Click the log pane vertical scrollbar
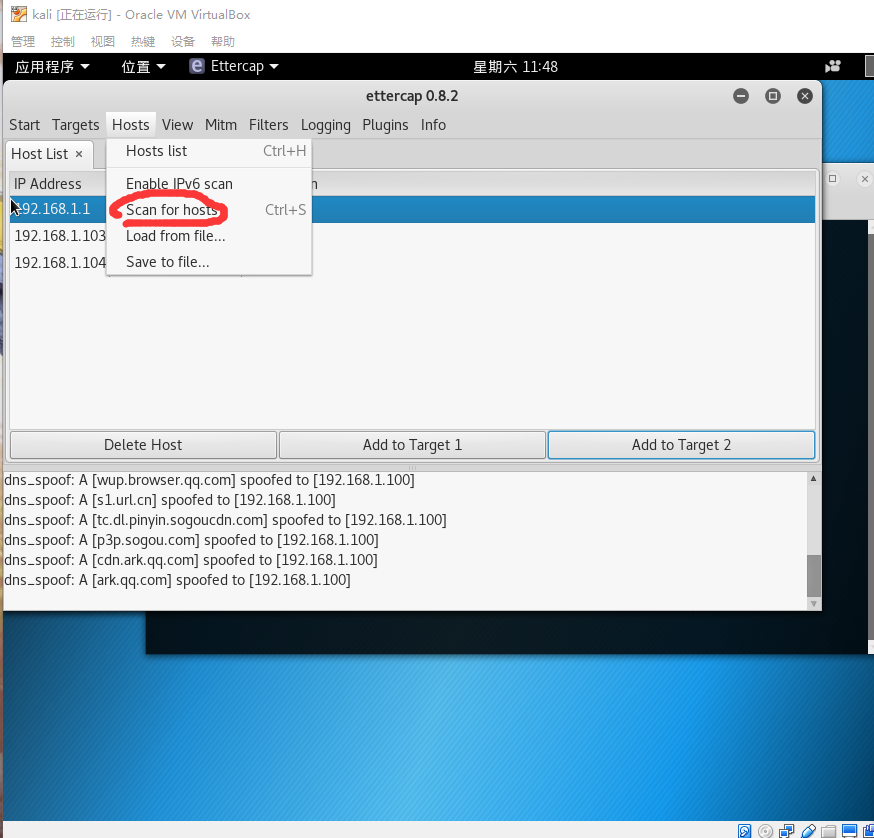This screenshot has height=838, width=874. click(813, 574)
